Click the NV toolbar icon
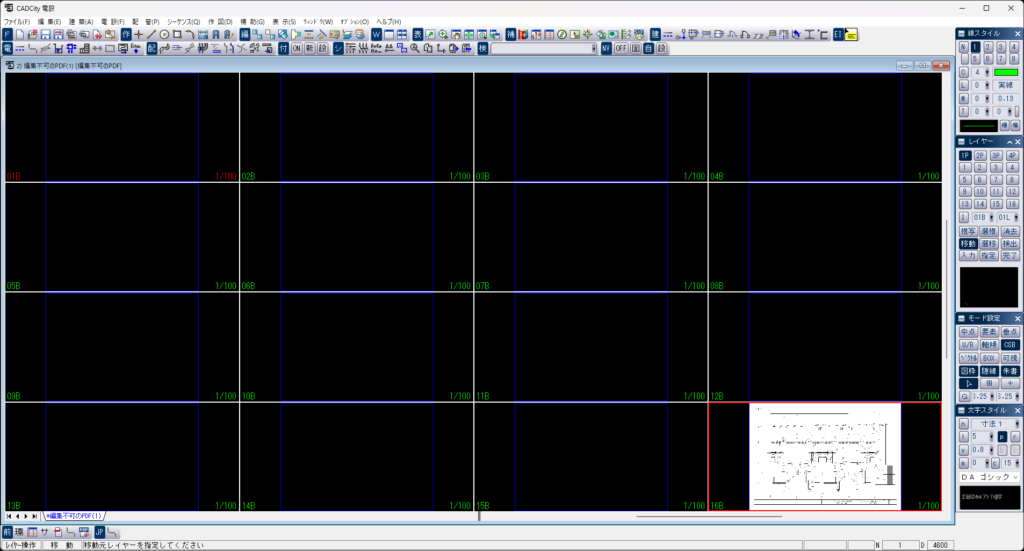The width and height of the screenshot is (1024, 551). [606, 48]
